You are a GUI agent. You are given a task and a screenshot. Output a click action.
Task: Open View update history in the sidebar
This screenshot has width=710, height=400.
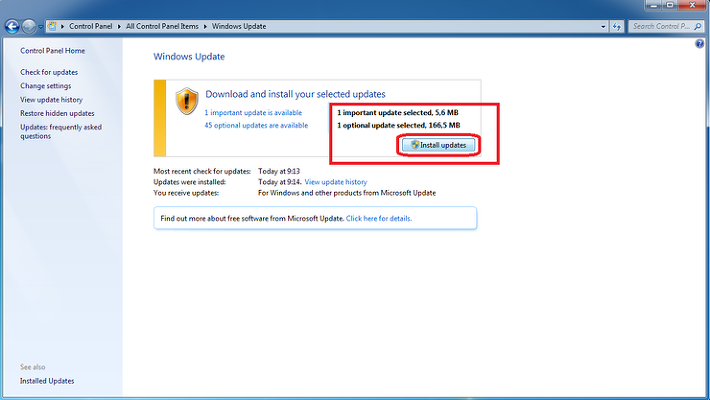tap(51, 100)
